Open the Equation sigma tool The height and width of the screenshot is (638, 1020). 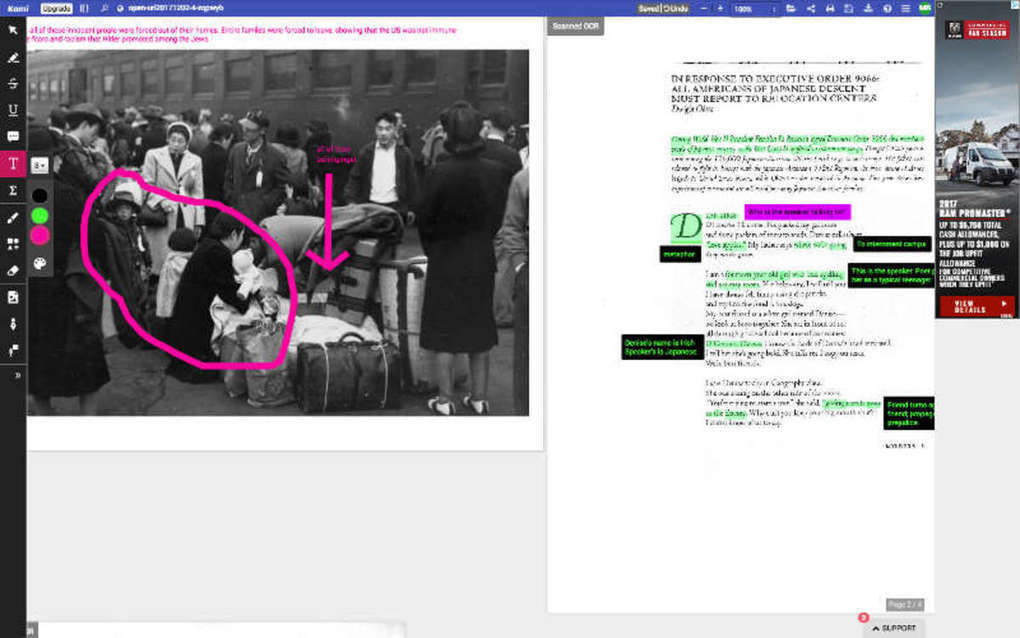point(13,191)
